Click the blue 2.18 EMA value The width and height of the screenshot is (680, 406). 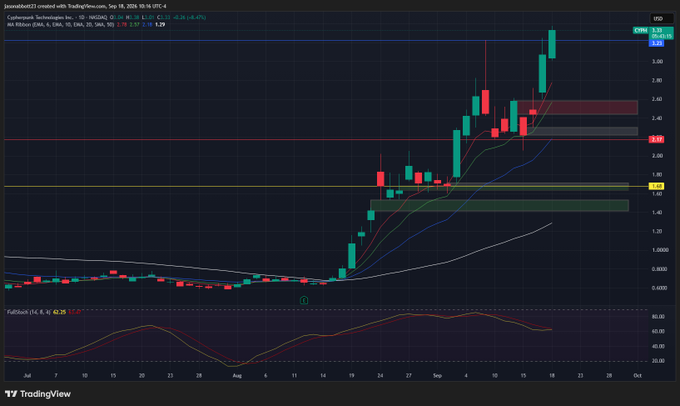point(147,25)
